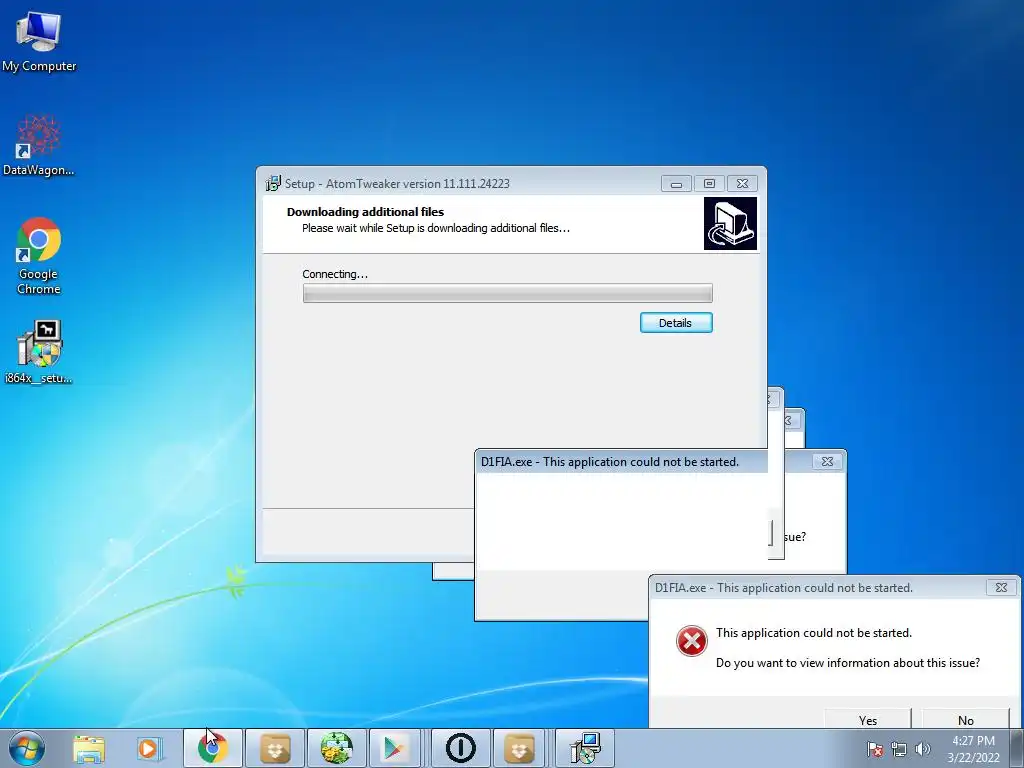This screenshot has height=768, width=1024.
Task: Click the 'Connecting...' status text
Action: point(335,274)
